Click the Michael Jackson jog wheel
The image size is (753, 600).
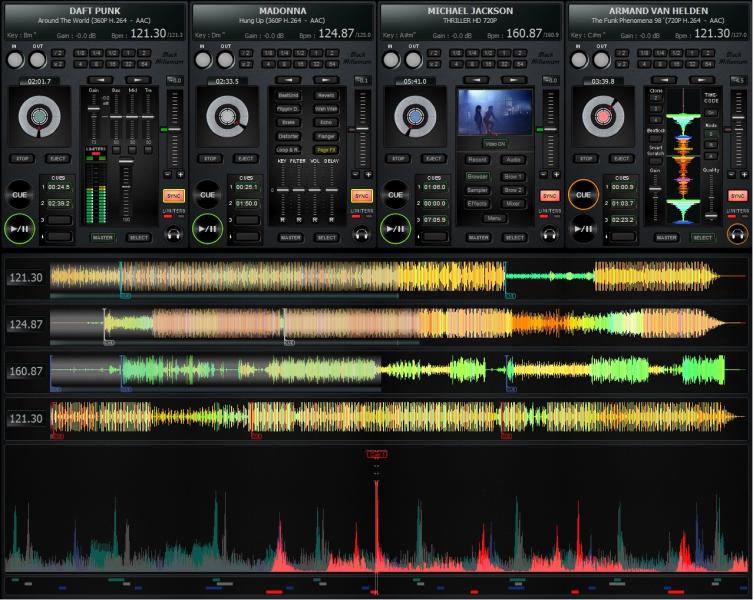(415, 116)
